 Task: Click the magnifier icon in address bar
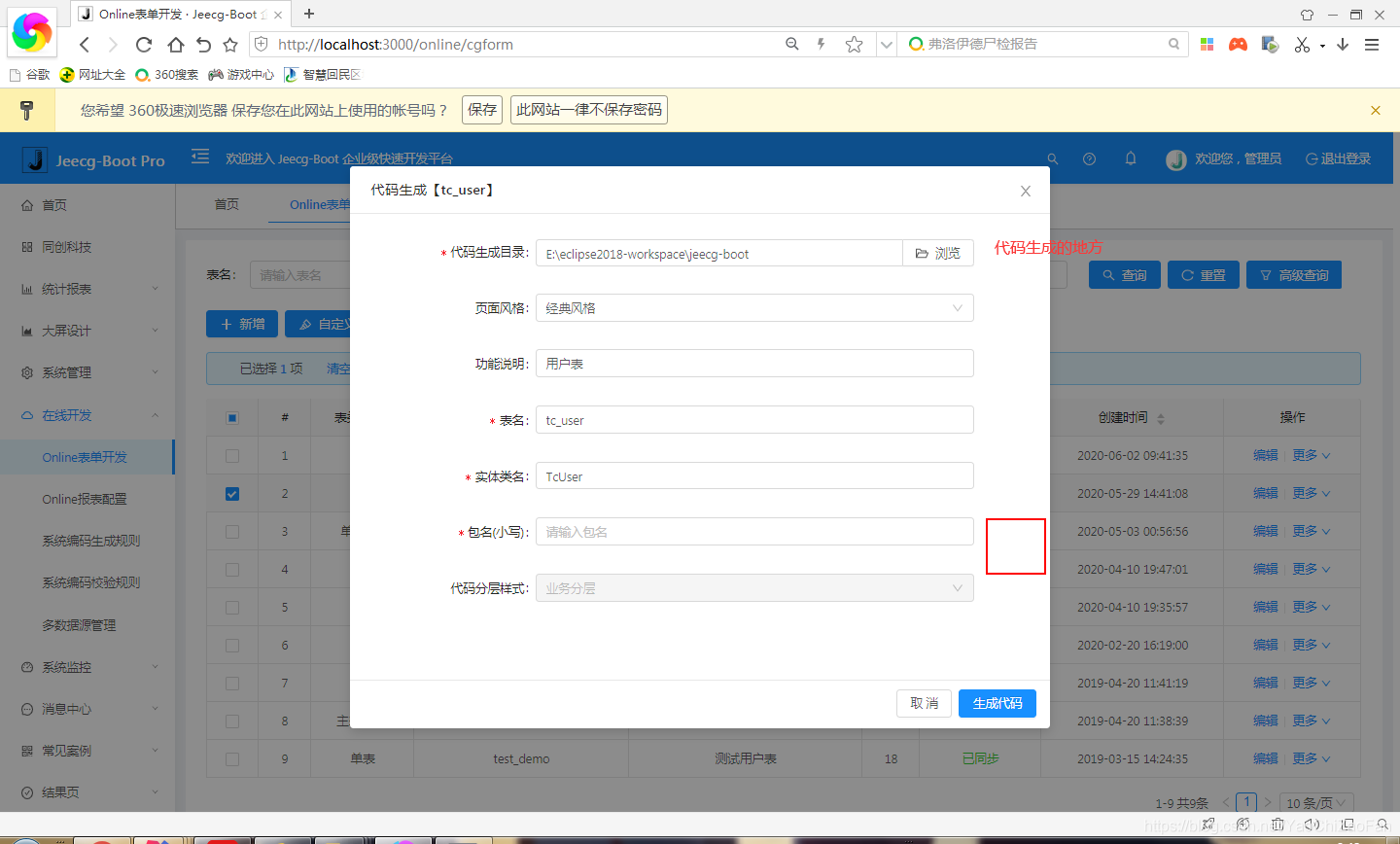[x=792, y=44]
